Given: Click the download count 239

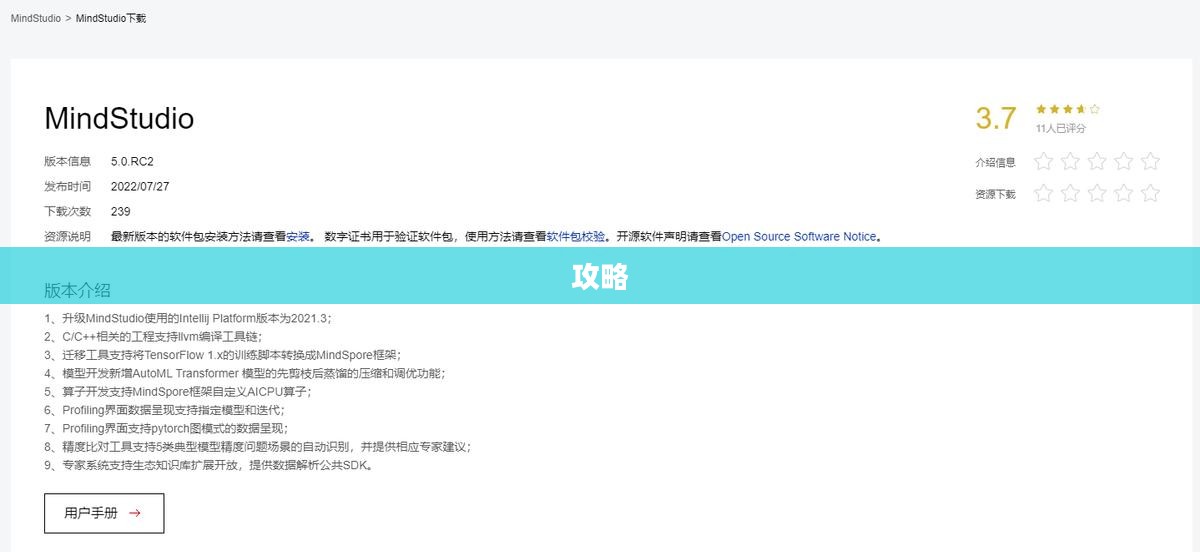Looking at the screenshot, I should [121, 211].
